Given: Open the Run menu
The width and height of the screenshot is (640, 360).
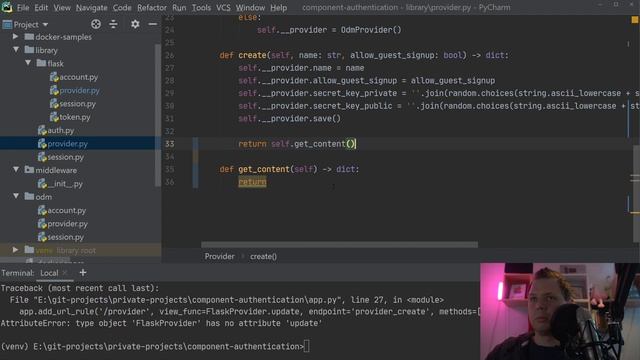Looking at the screenshot, I should tap(179, 8).
